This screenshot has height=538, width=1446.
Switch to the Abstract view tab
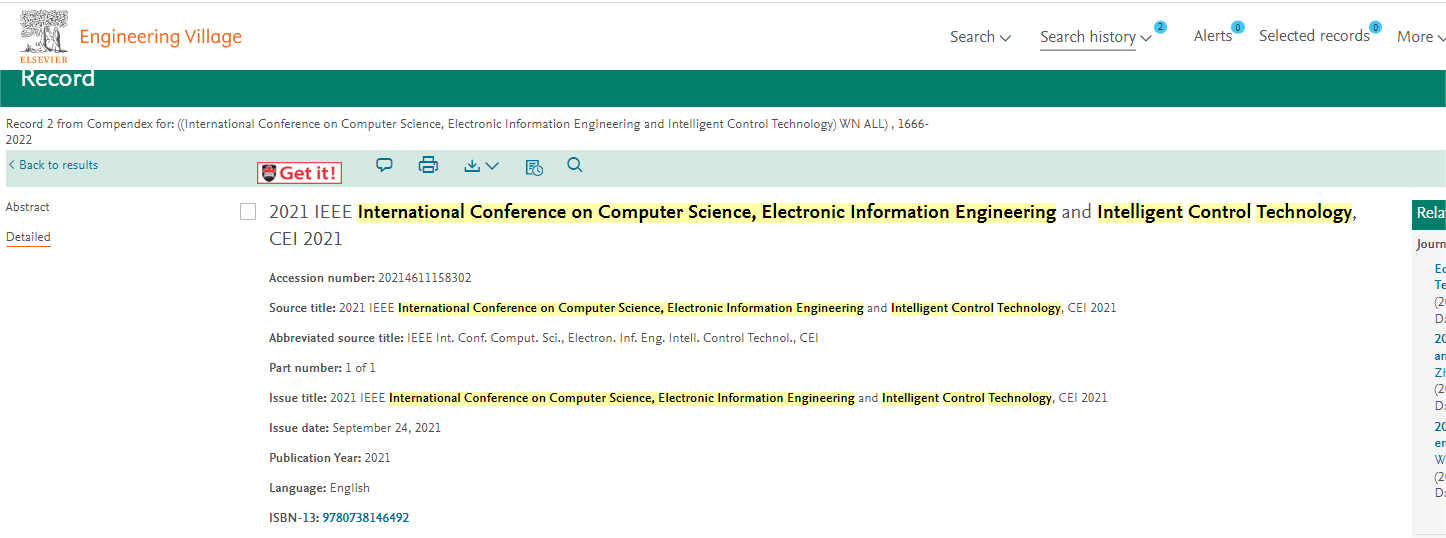pos(28,207)
